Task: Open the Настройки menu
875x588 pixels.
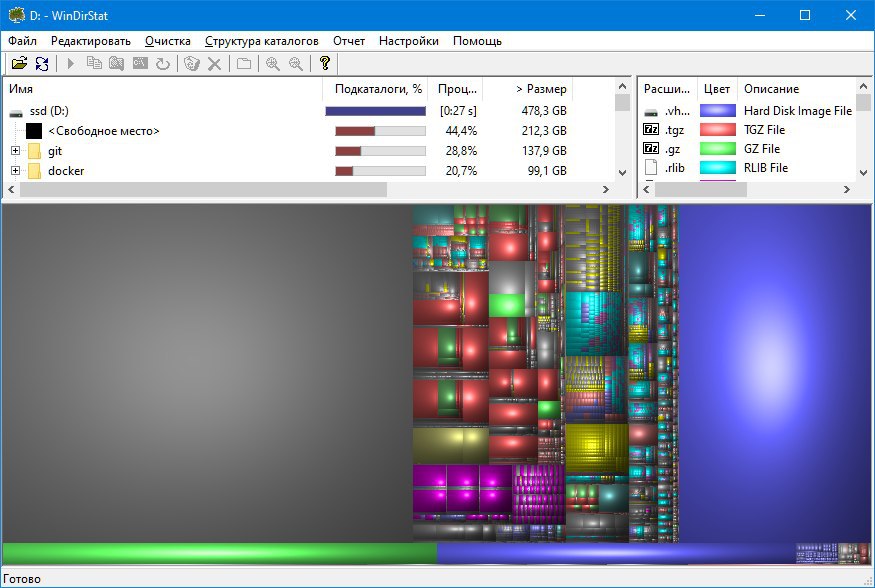Action: [x=408, y=41]
